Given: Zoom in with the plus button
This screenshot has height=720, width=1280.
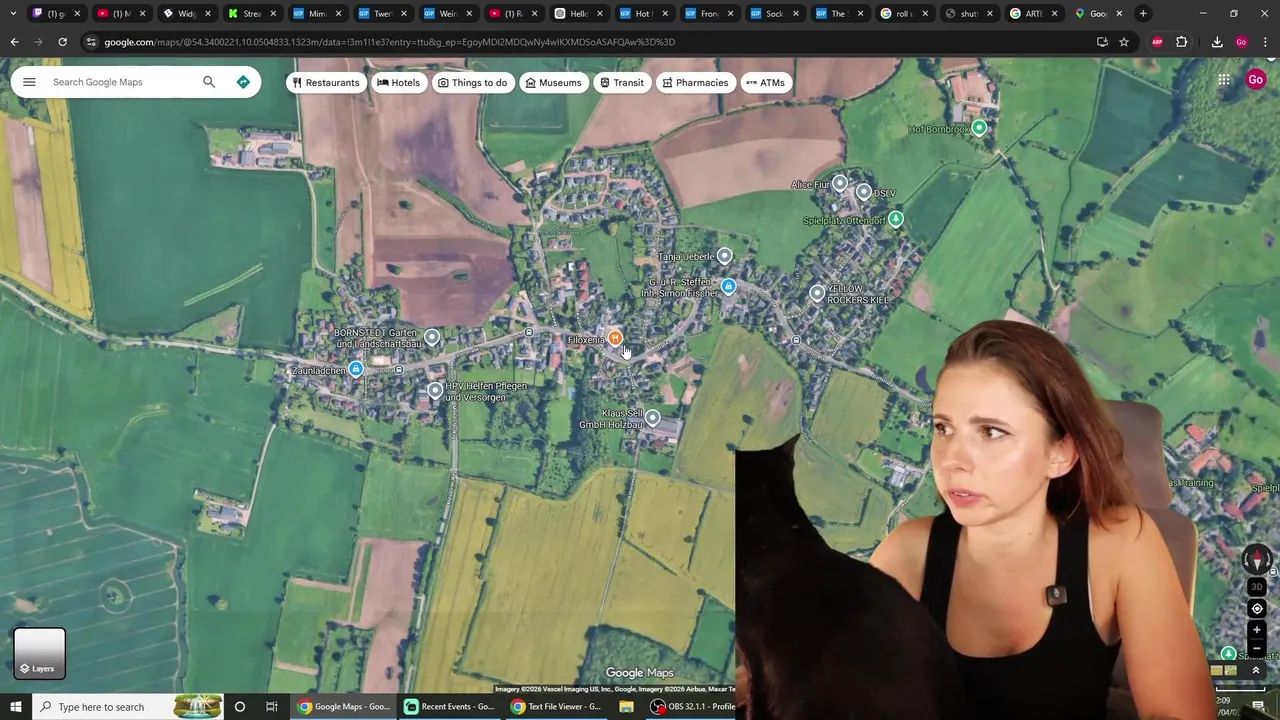Looking at the screenshot, I should pyautogui.click(x=1257, y=630).
